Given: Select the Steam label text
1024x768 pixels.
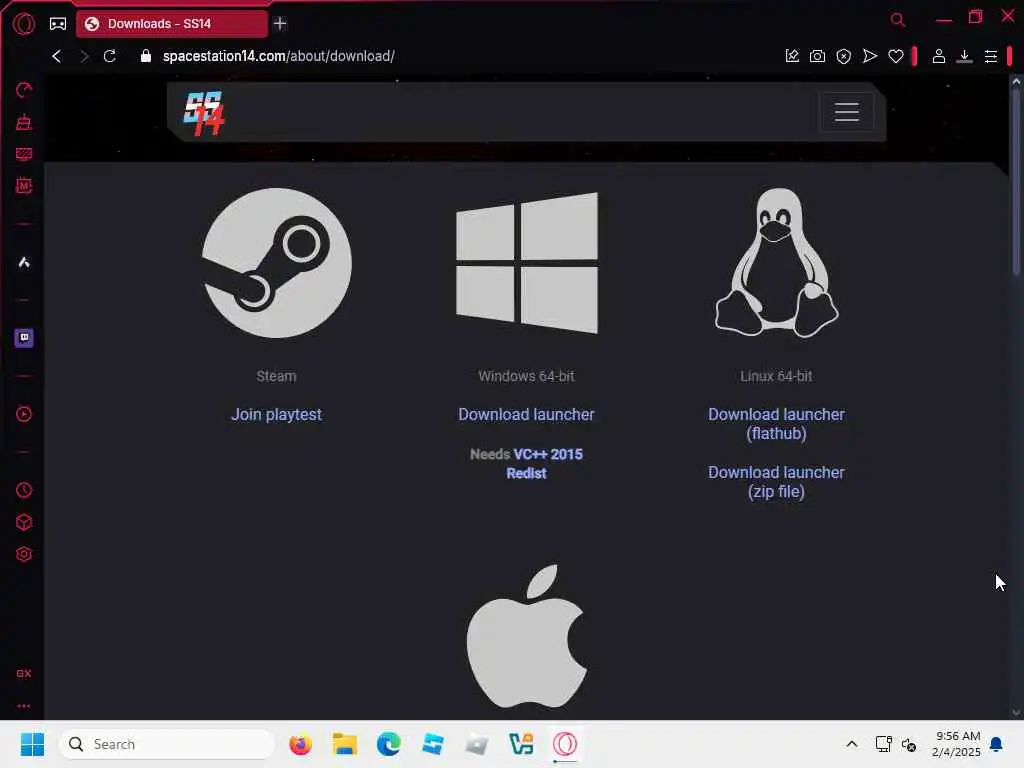Looking at the screenshot, I should 276,376.
